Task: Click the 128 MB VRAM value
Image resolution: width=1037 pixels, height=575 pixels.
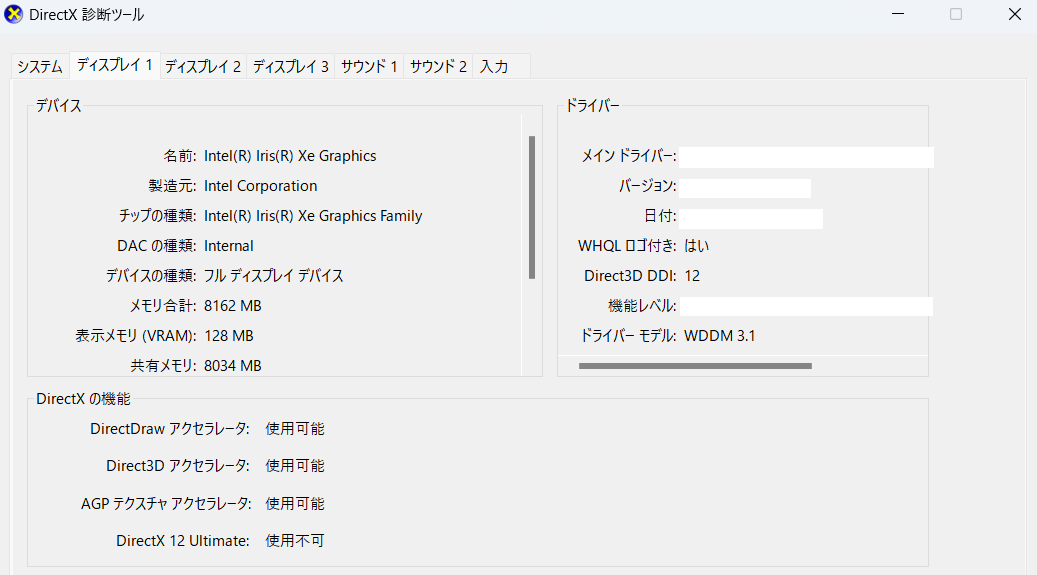Action: pos(229,336)
